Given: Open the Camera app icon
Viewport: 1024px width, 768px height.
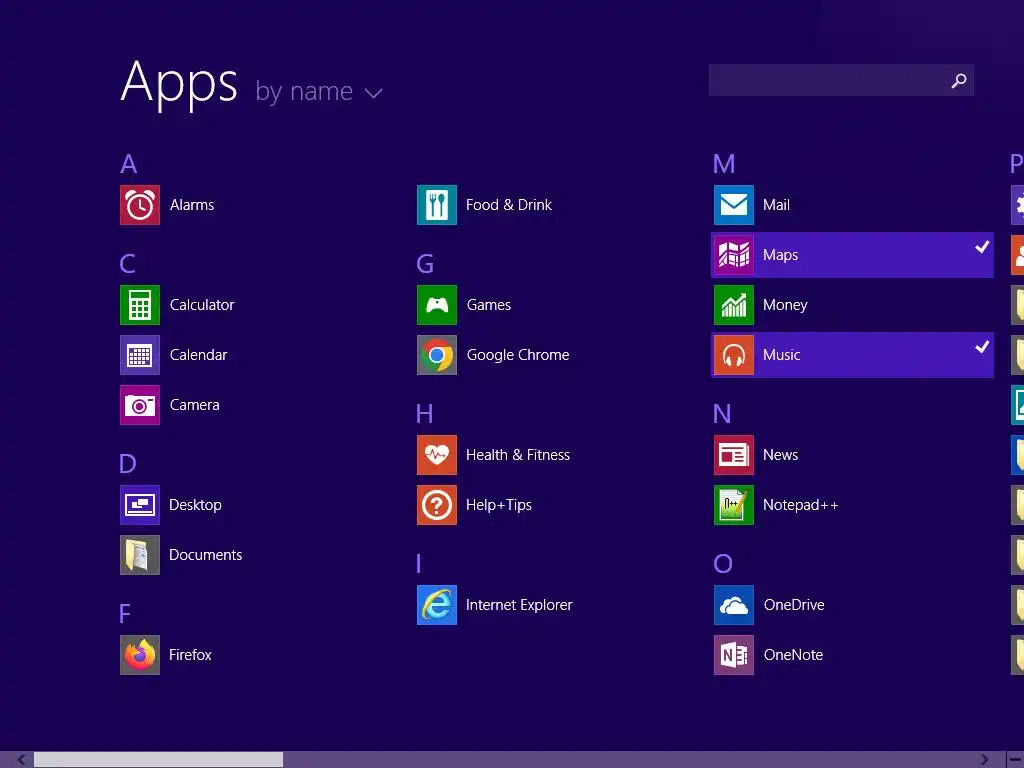Looking at the screenshot, I should pyautogui.click(x=140, y=405).
